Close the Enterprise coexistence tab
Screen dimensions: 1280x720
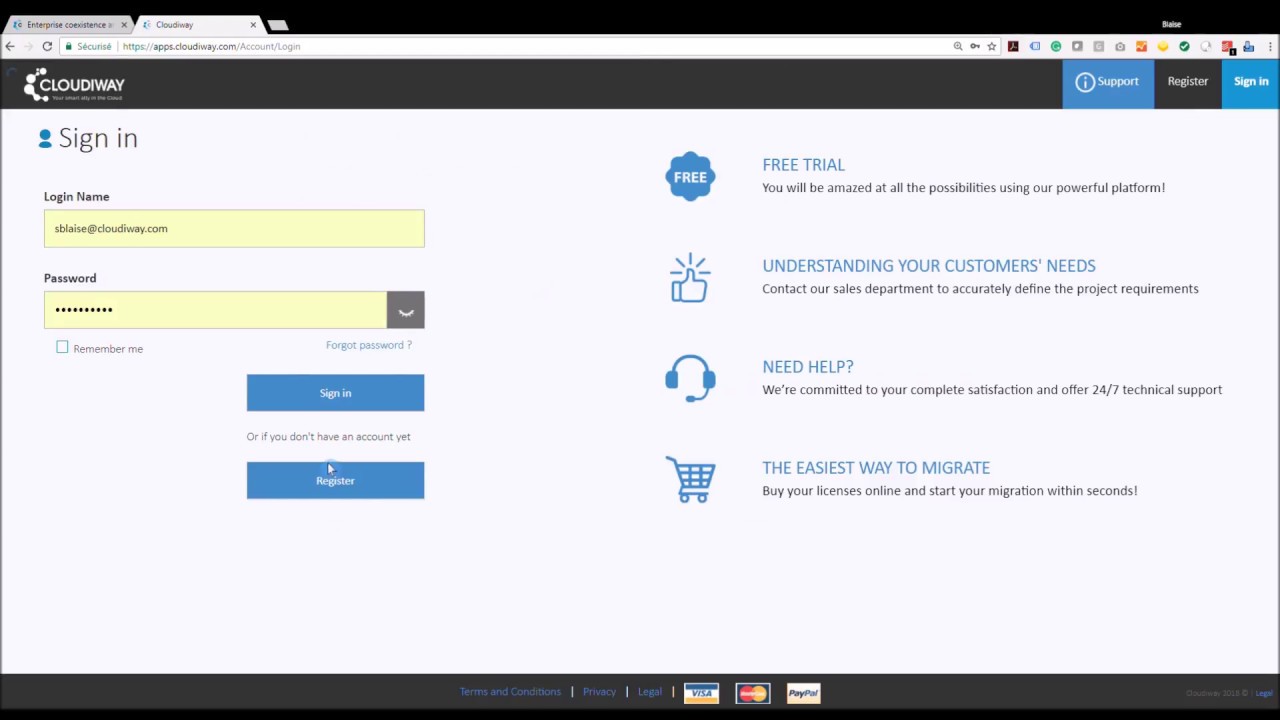tap(124, 25)
